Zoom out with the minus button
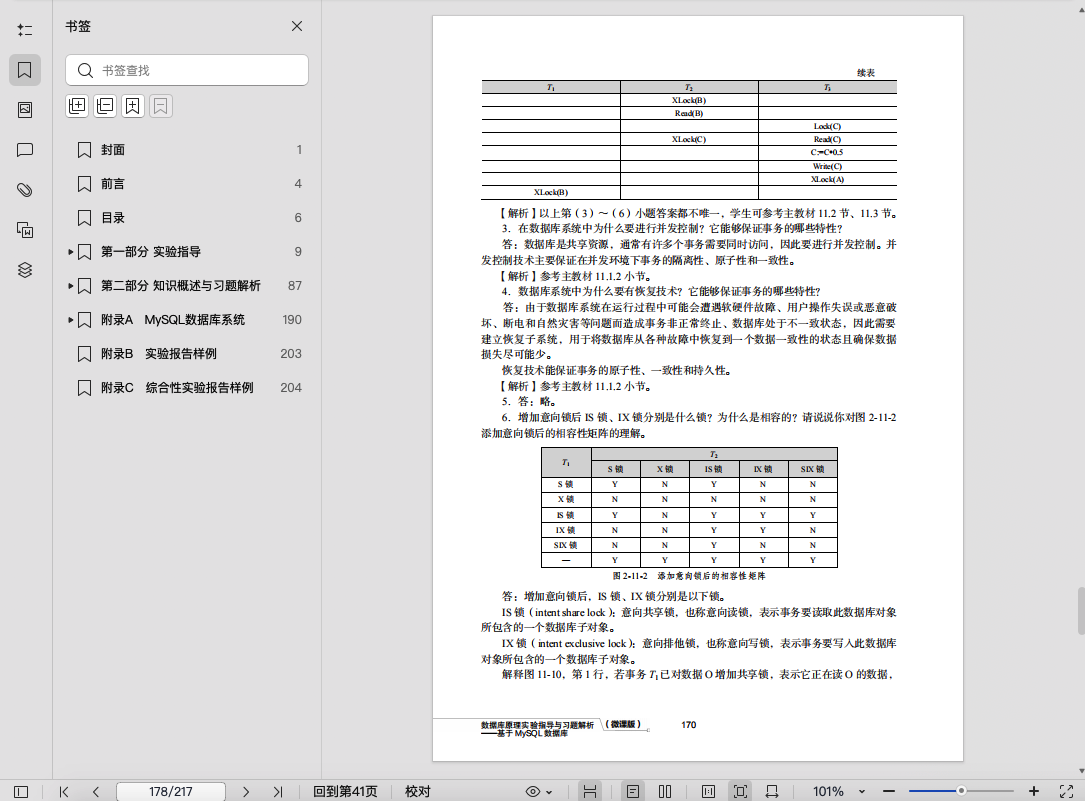The image size is (1085, 801). click(889, 791)
